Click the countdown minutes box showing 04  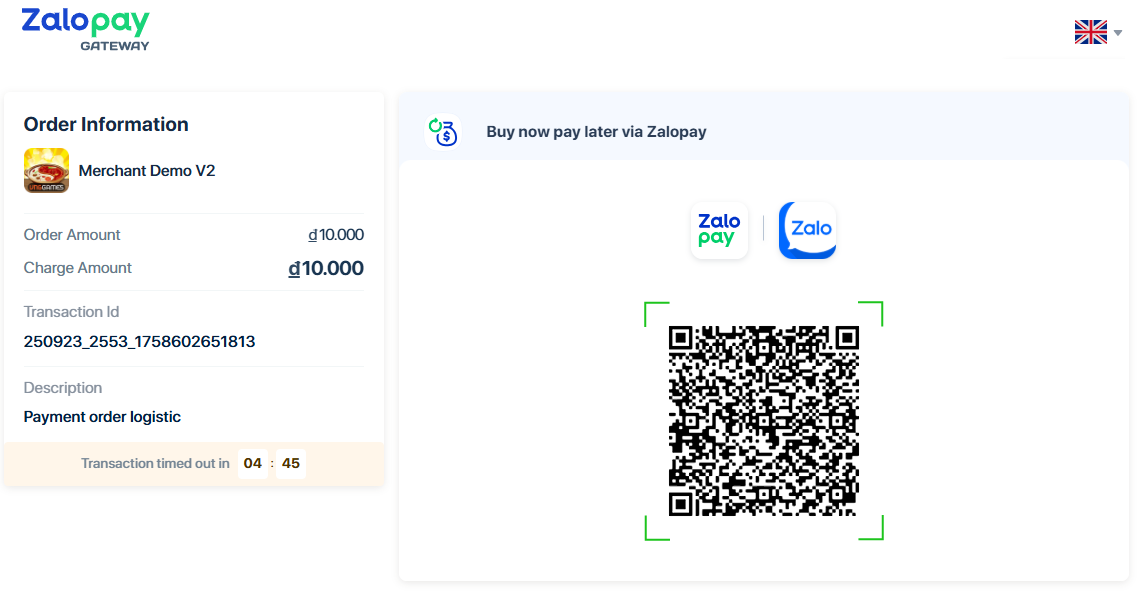[253, 464]
